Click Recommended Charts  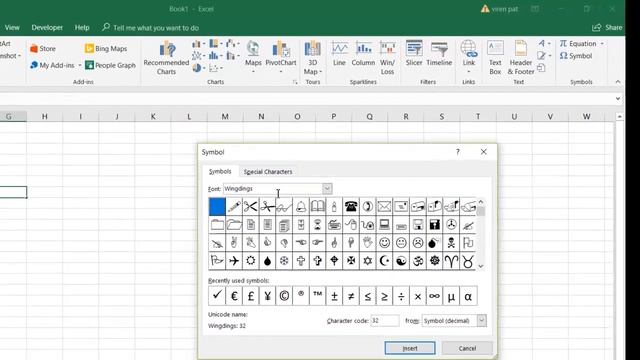pyautogui.click(x=166, y=58)
